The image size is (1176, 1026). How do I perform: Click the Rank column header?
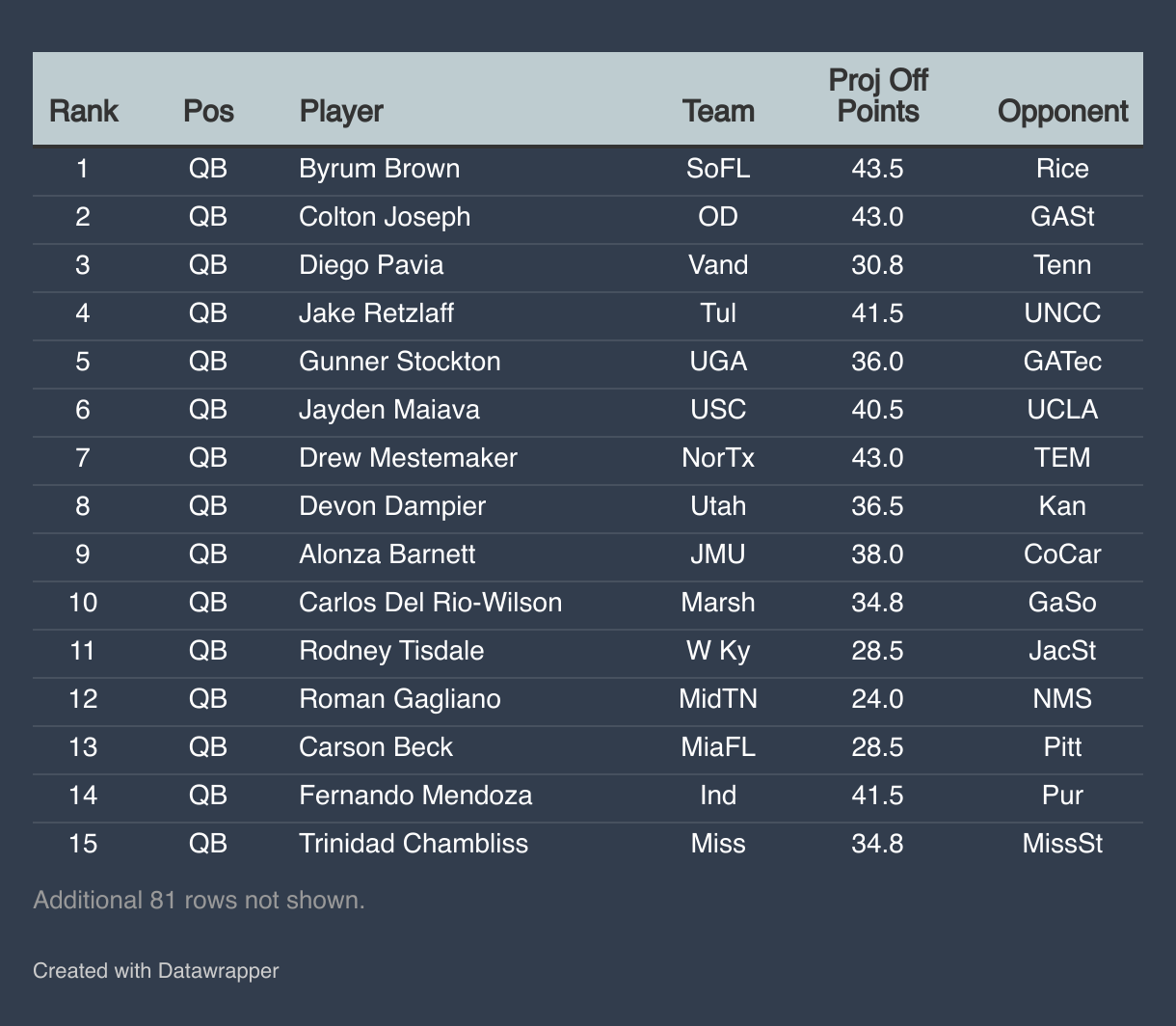pyautogui.click(x=83, y=111)
